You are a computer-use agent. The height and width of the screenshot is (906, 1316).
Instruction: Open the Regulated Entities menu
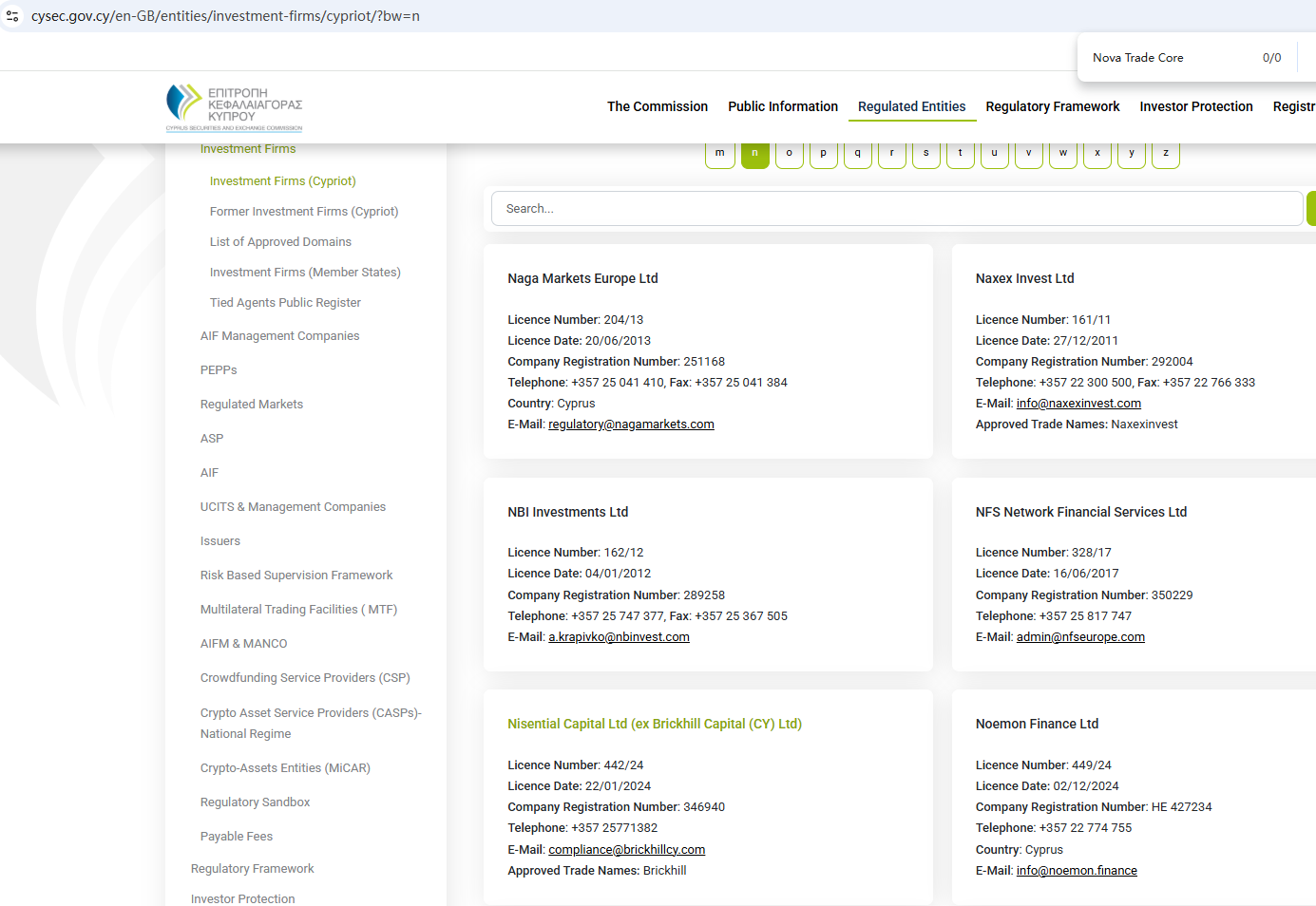click(911, 106)
